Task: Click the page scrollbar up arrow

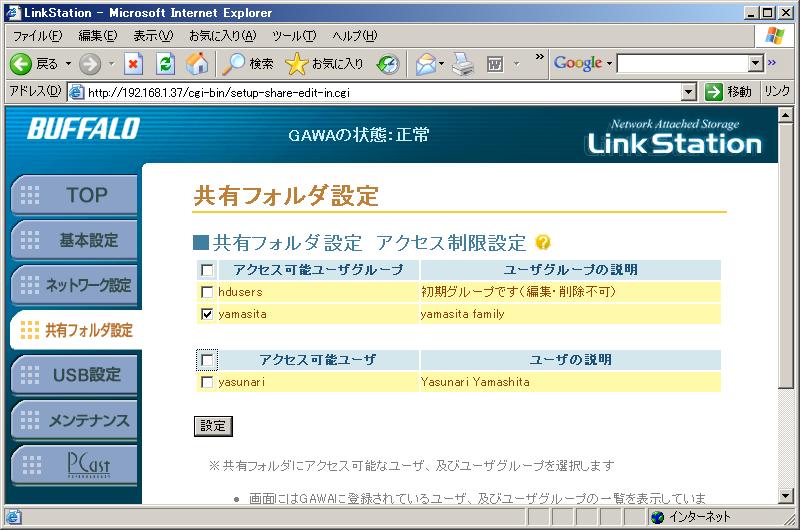Action: [x=786, y=115]
